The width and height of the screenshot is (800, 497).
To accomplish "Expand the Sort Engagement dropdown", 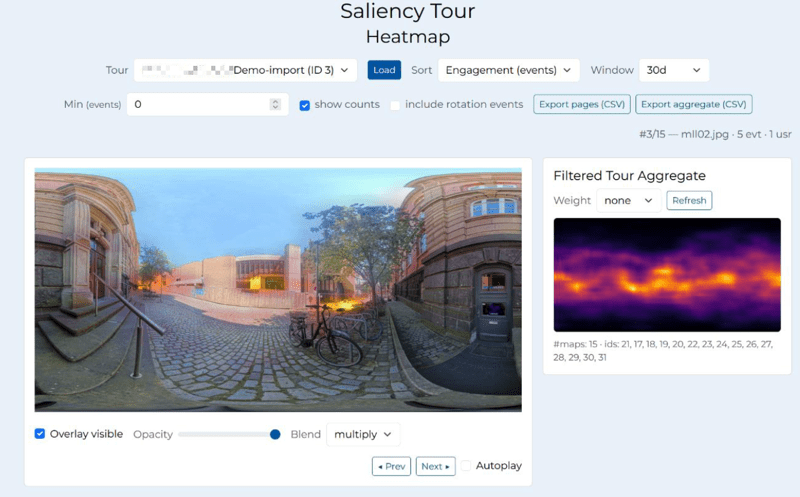I will click(x=510, y=70).
